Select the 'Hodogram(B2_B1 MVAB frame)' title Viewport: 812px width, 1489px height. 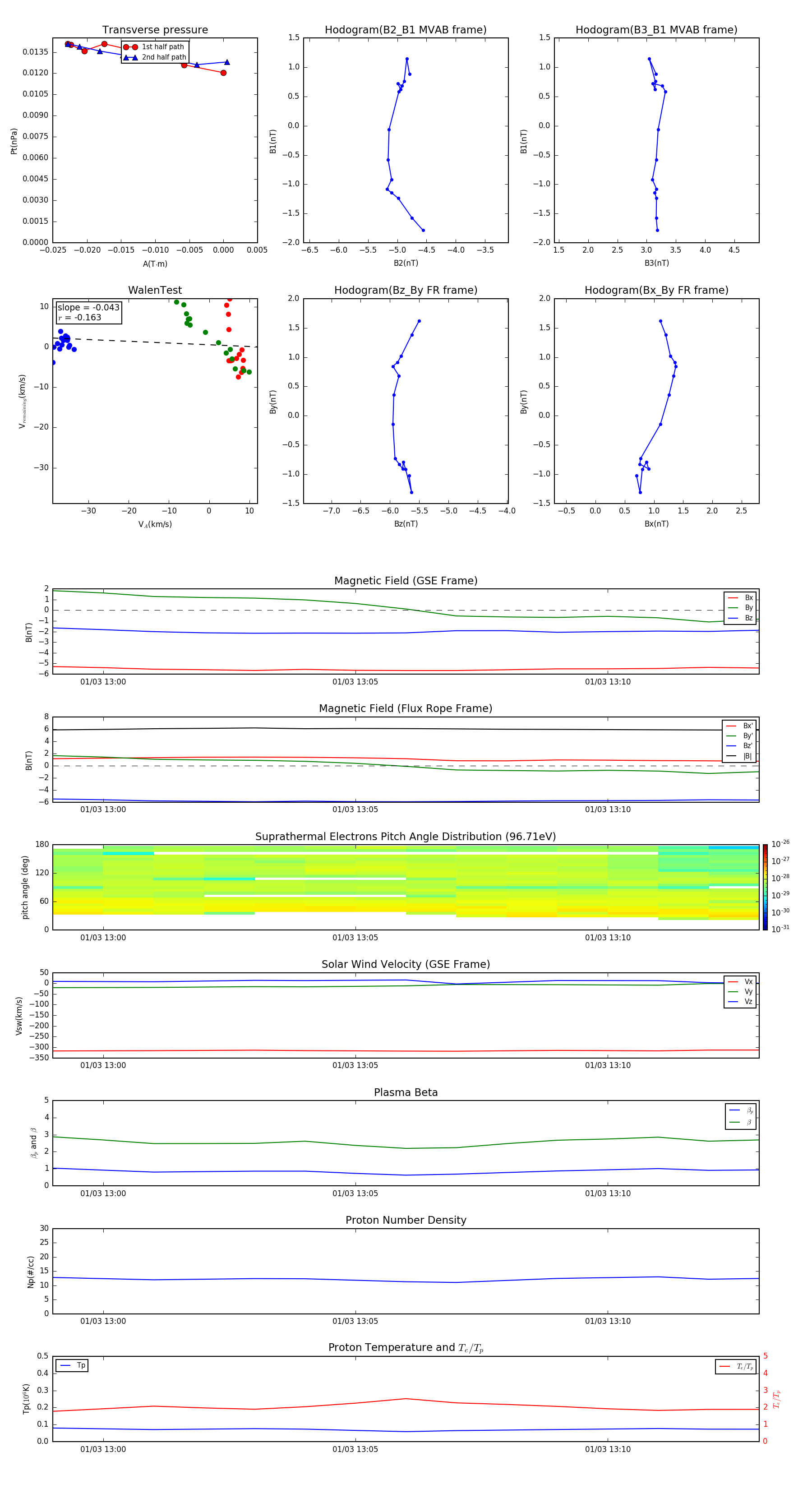click(406, 29)
